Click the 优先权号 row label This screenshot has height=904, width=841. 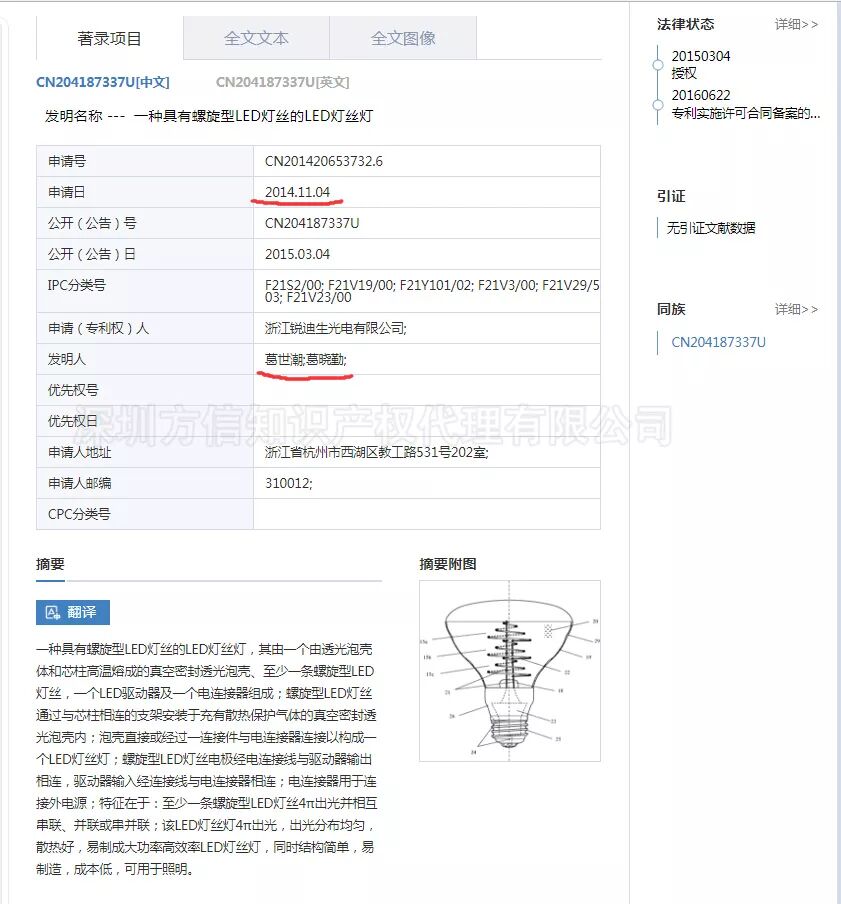(x=73, y=390)
